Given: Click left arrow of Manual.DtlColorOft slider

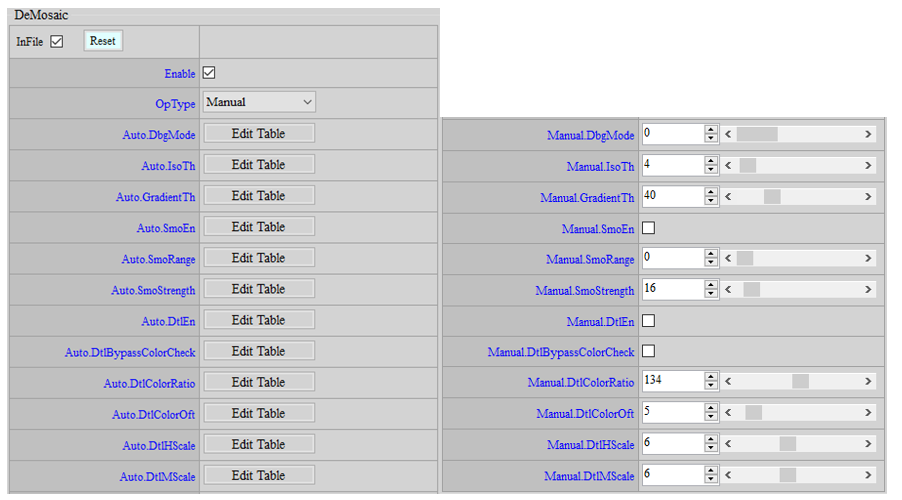Looking at the screenshot, I should tap(729, 413).
